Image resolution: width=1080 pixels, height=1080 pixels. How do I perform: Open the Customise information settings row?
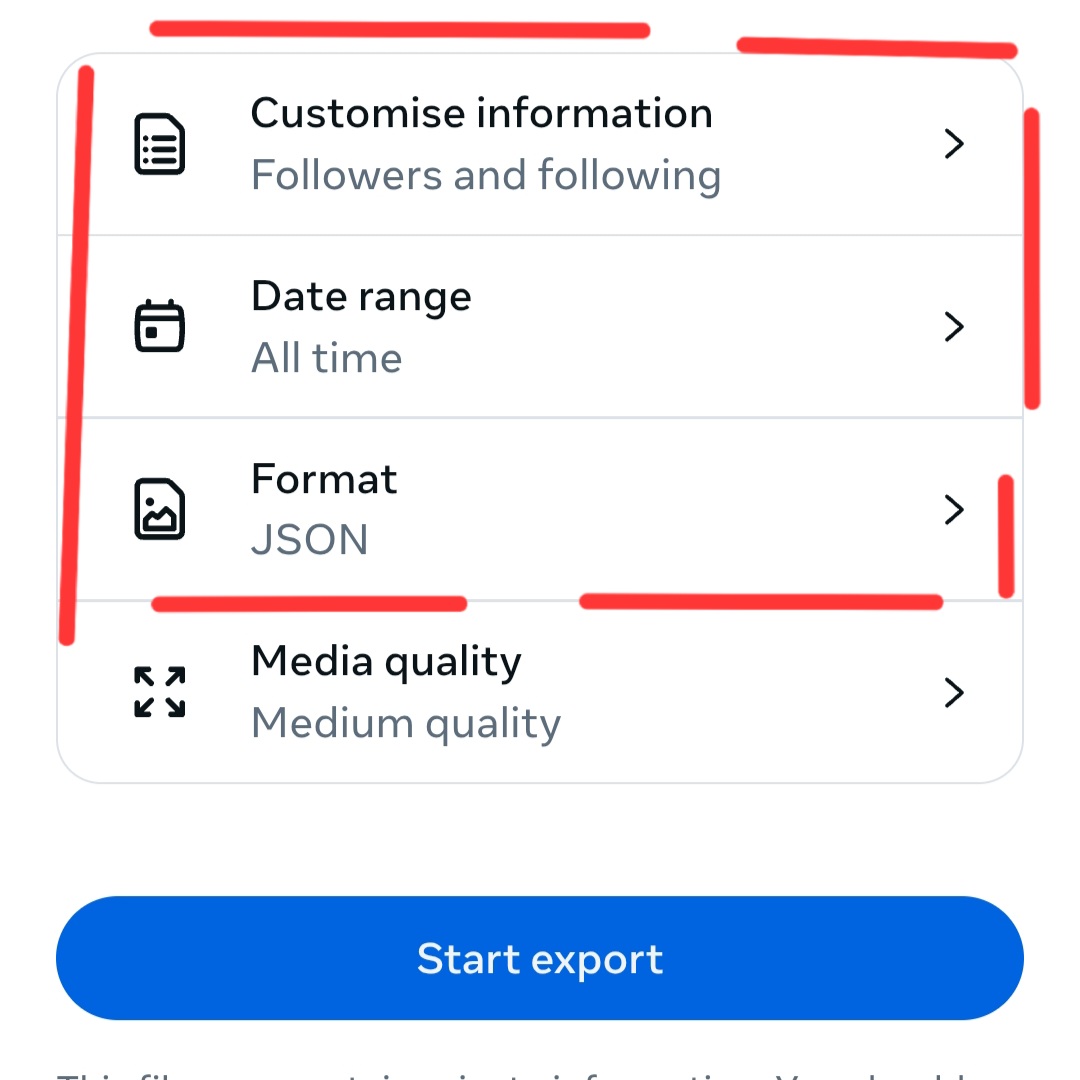[x=540, y=143]
